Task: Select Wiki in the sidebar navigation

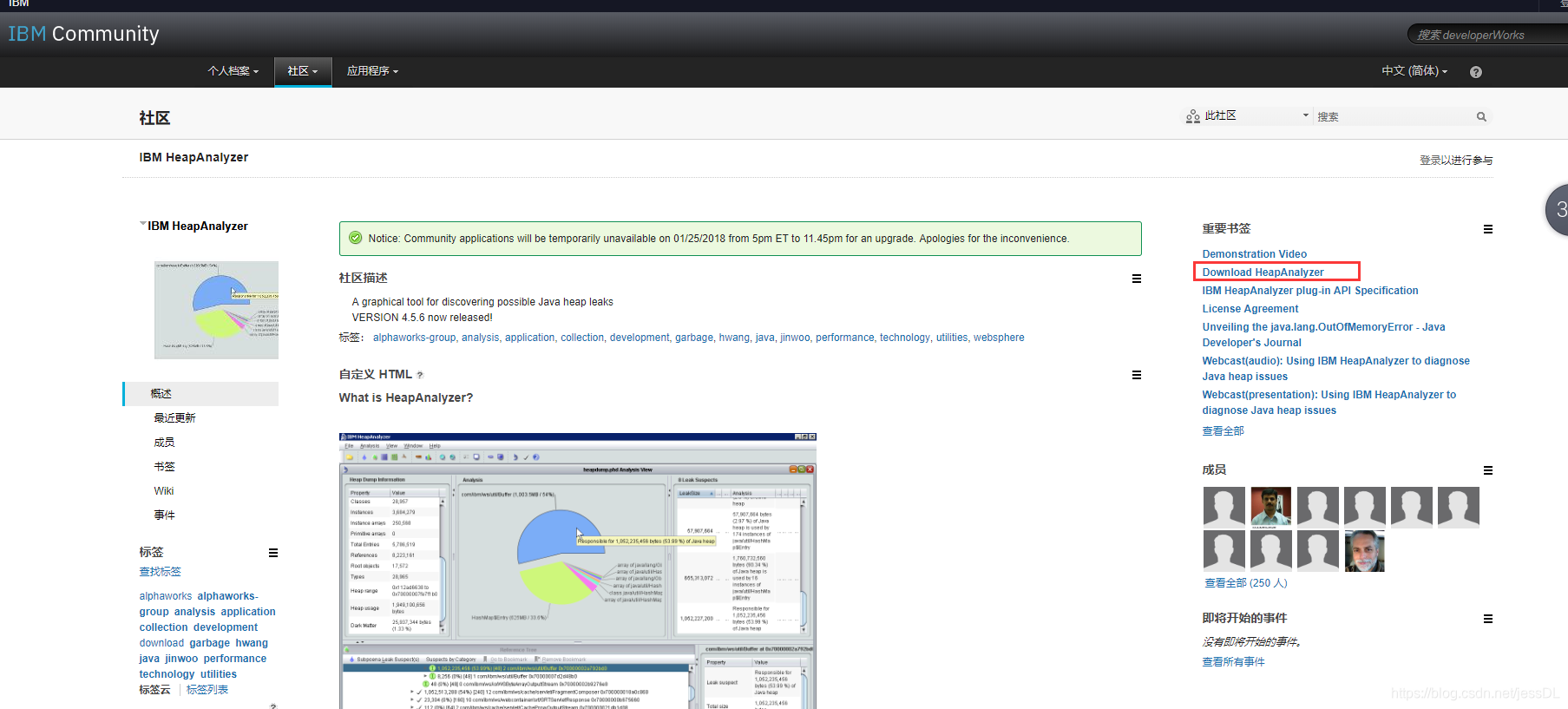Action: [164, 491]
